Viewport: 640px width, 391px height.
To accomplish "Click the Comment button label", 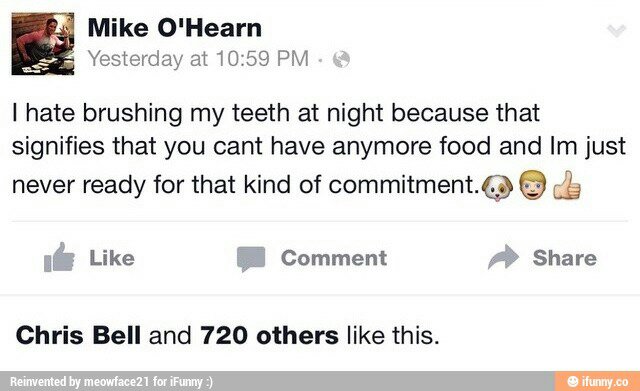I will 334,258.
